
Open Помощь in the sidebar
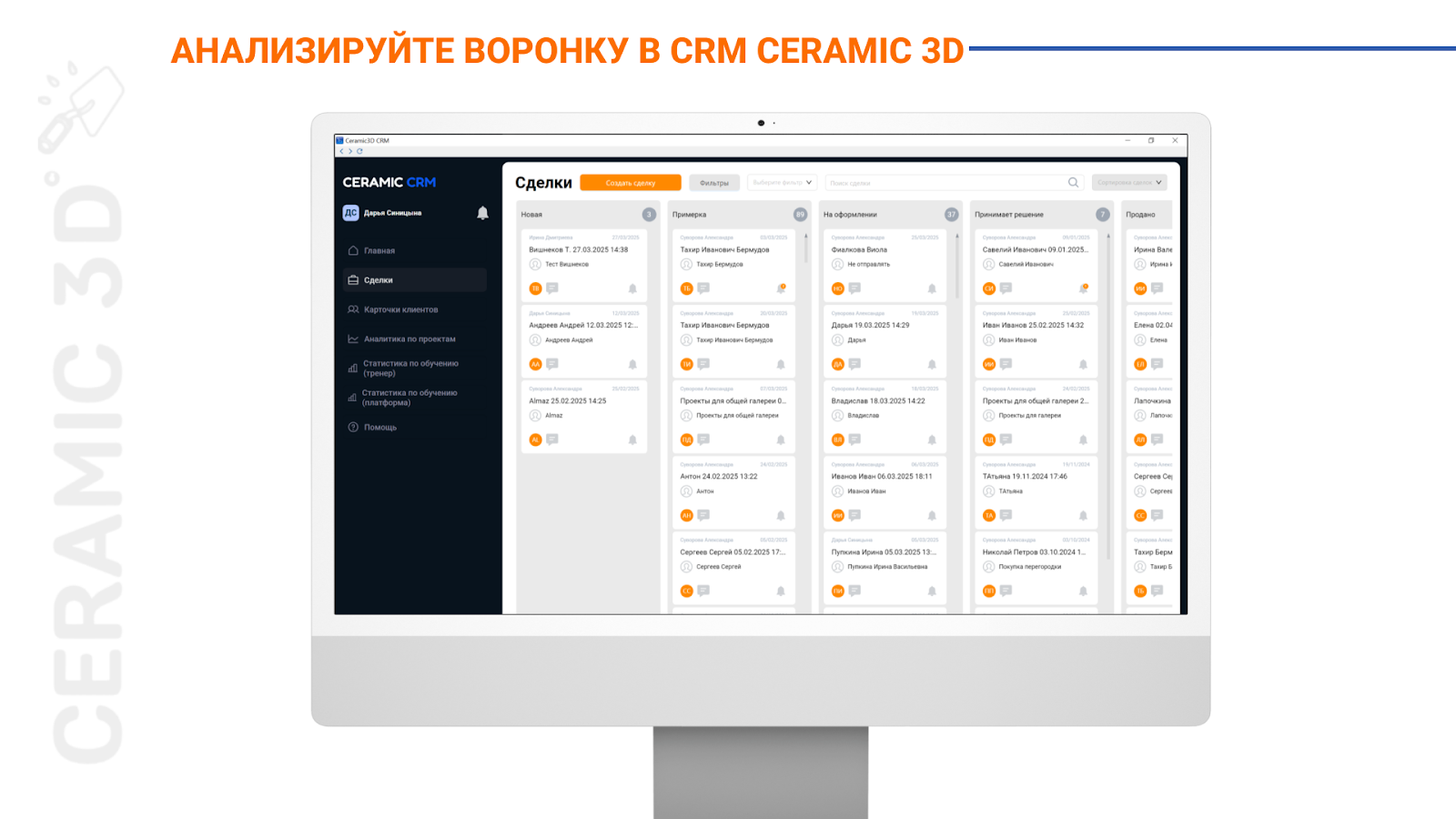(x=414, y=427)
